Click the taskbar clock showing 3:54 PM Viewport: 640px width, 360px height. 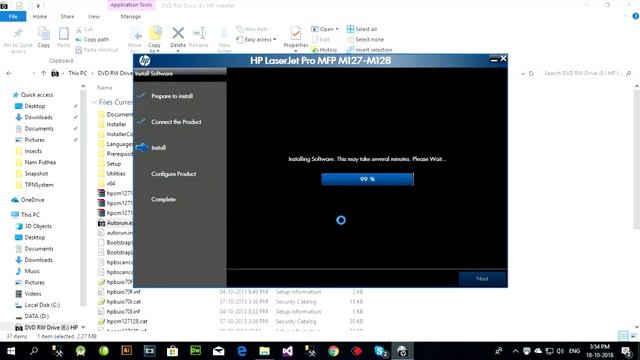click(600, 351)
